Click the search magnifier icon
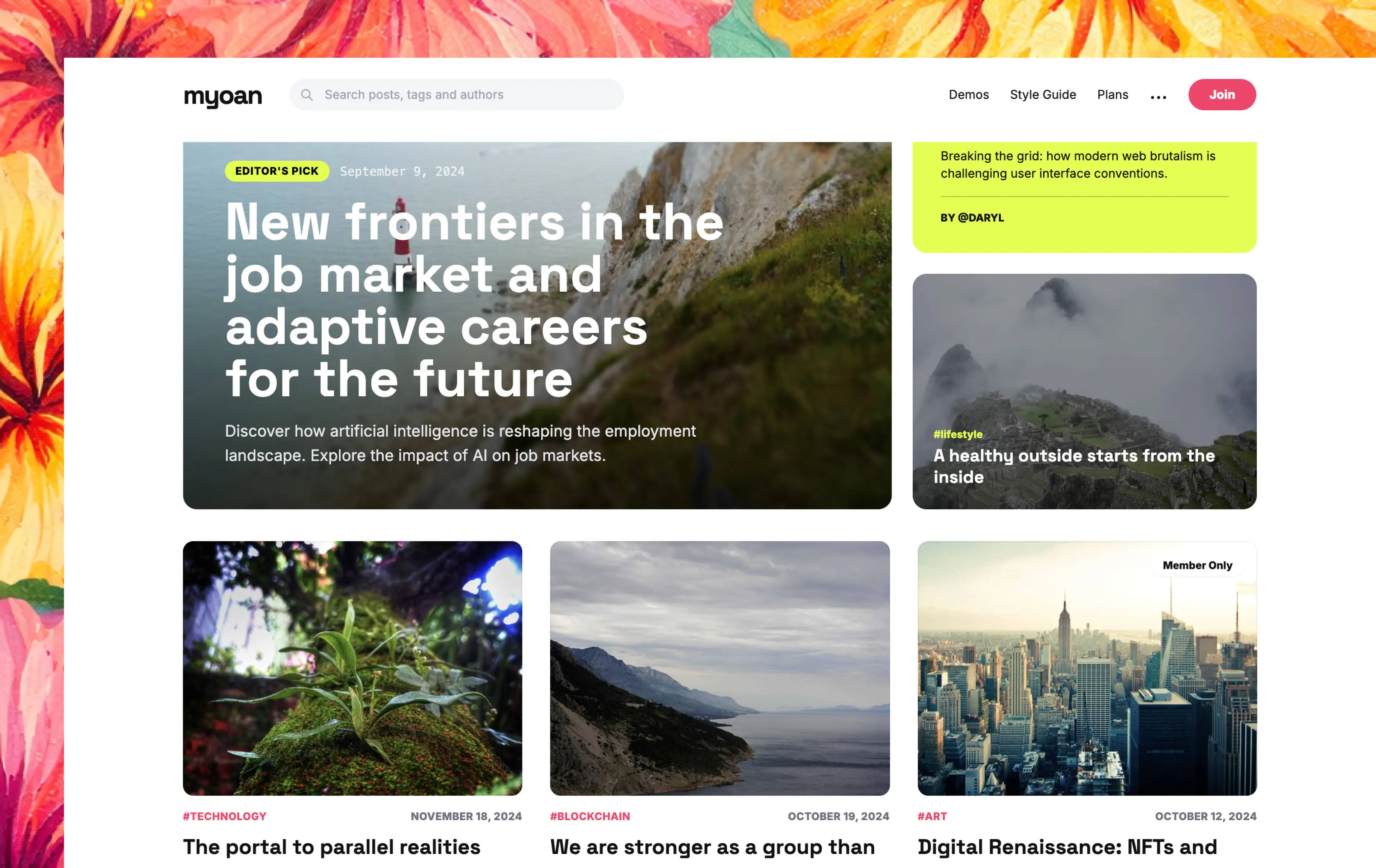1376x868 pixels. tap(307, 95)
